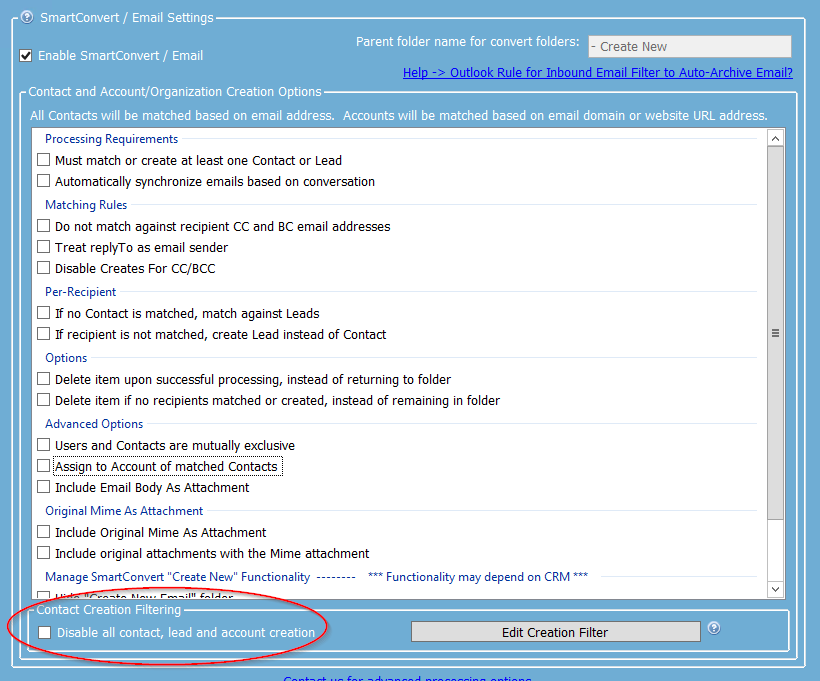Viewport: 820px width, 681px height.
Task: Check Do not match against recipient CC and BC
Action: coord(44,226)
